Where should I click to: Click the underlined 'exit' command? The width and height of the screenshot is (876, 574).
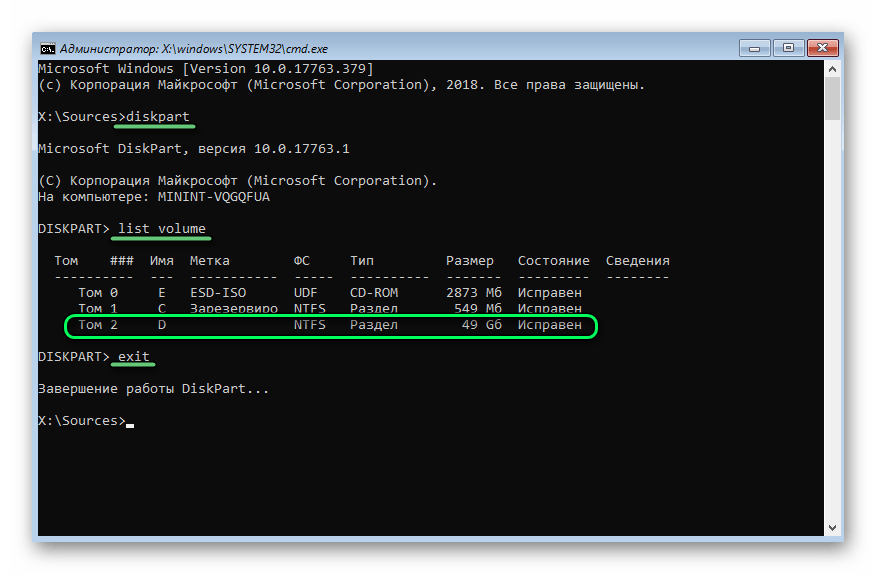pos(134,357)
